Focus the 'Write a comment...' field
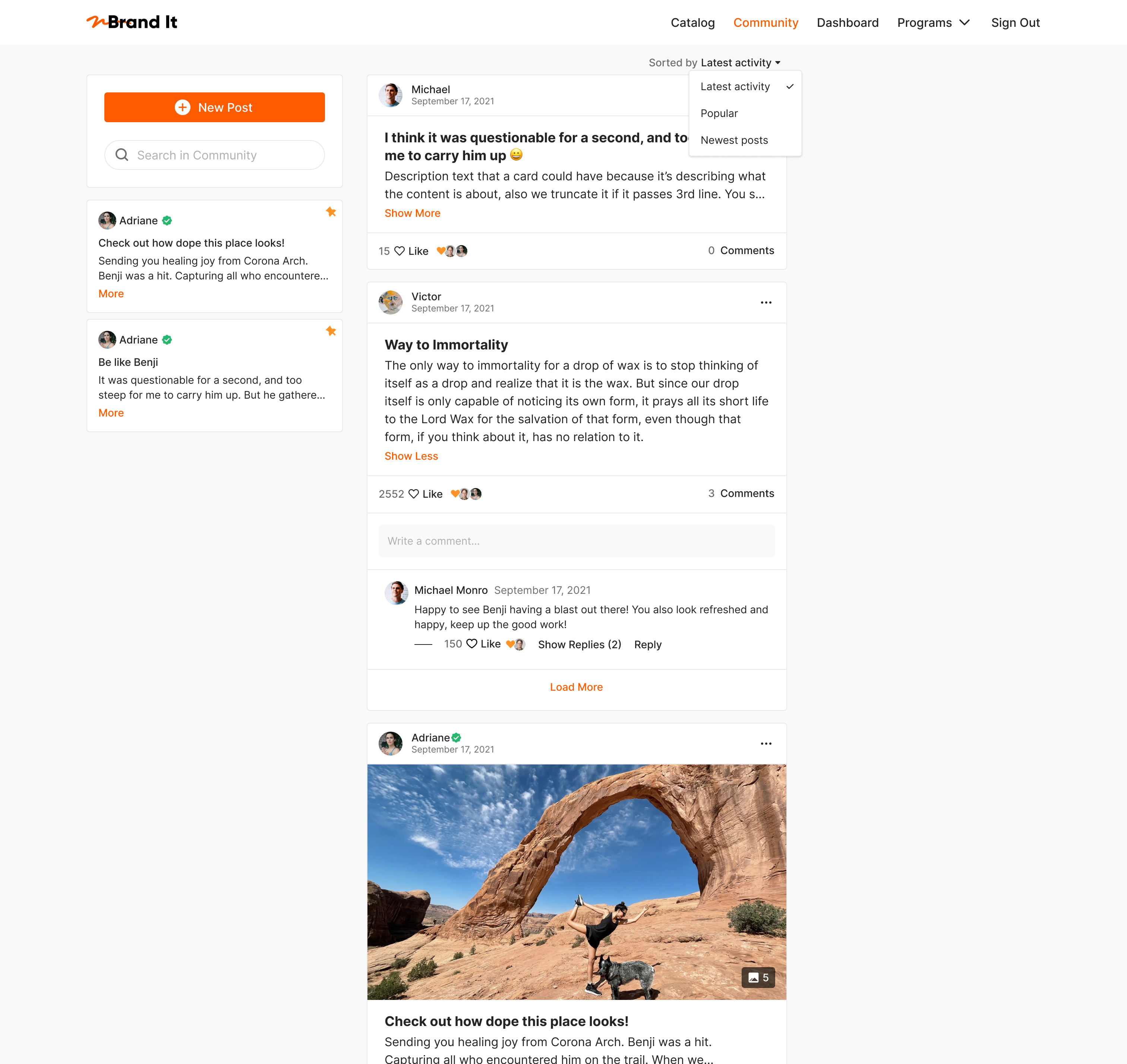The height and width of the screenshot is (1064, 1127). coord(577,541)
